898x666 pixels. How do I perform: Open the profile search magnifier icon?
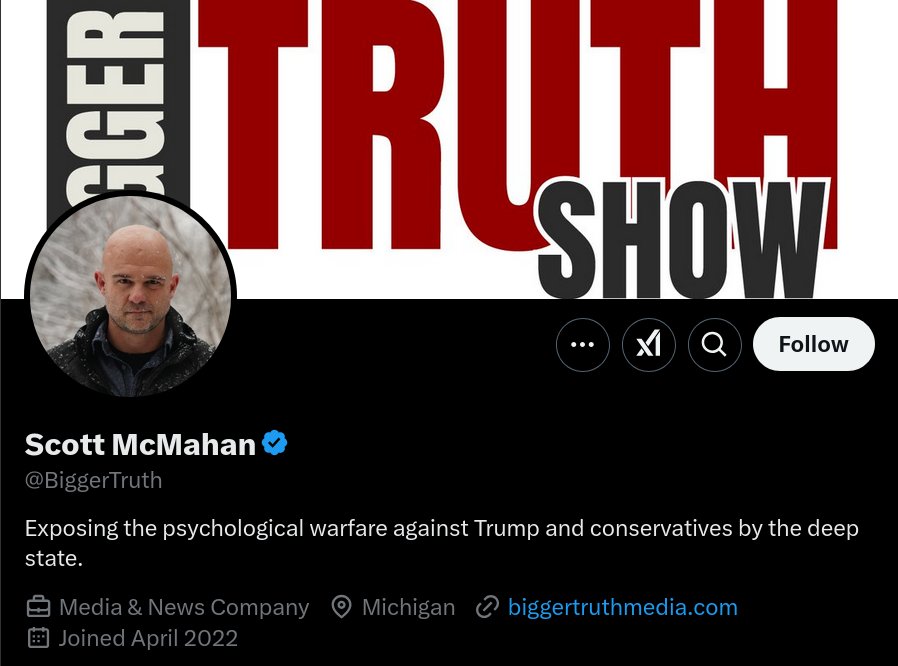pyautogui.click(x=714, y=345)
